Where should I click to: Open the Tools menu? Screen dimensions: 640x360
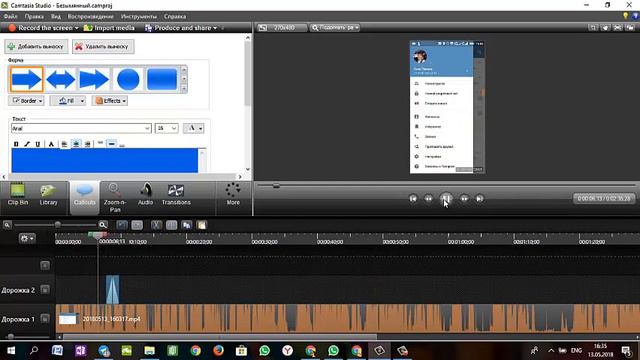pyautogui.click(x=139, y=16)
